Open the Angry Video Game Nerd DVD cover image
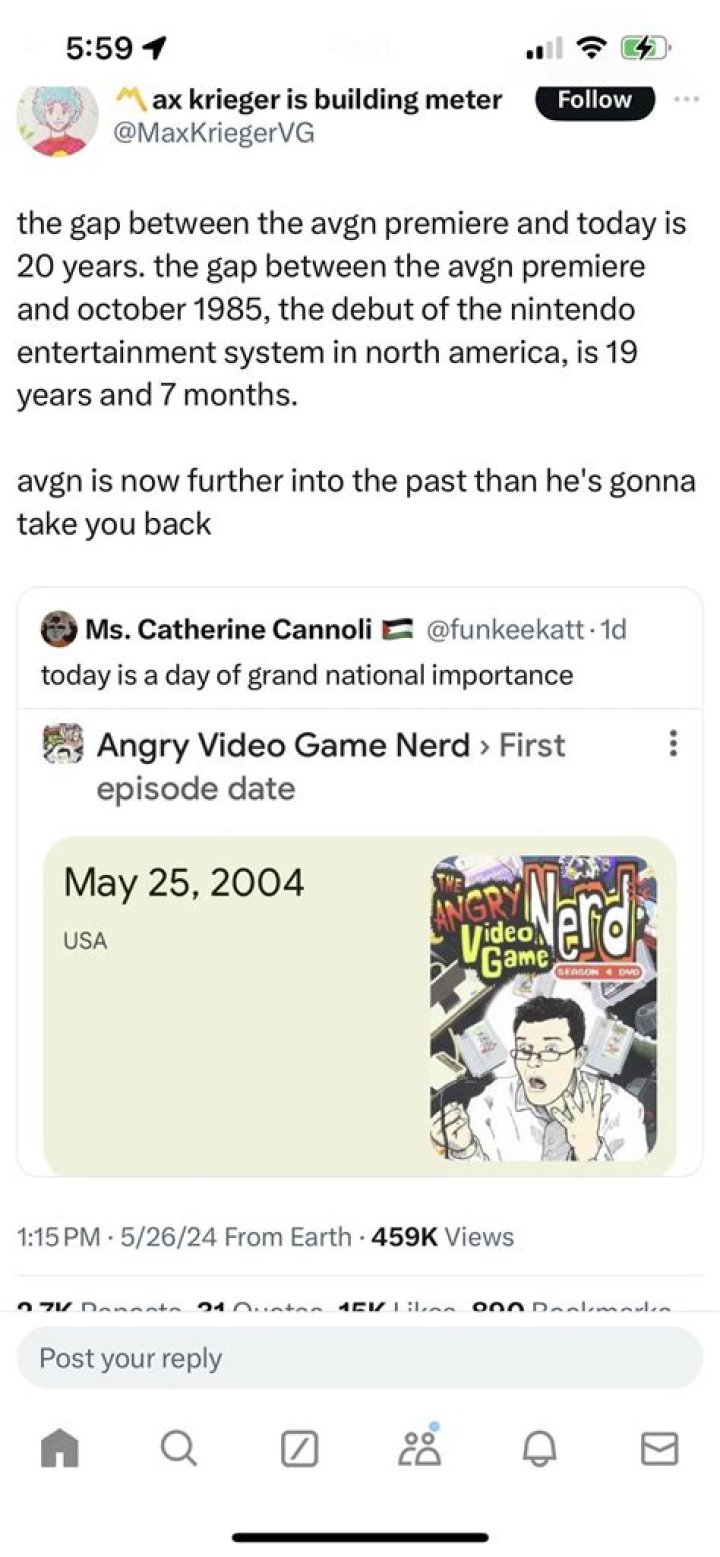The height and width of the screenshot is (1557, 720). point(544,1006)
